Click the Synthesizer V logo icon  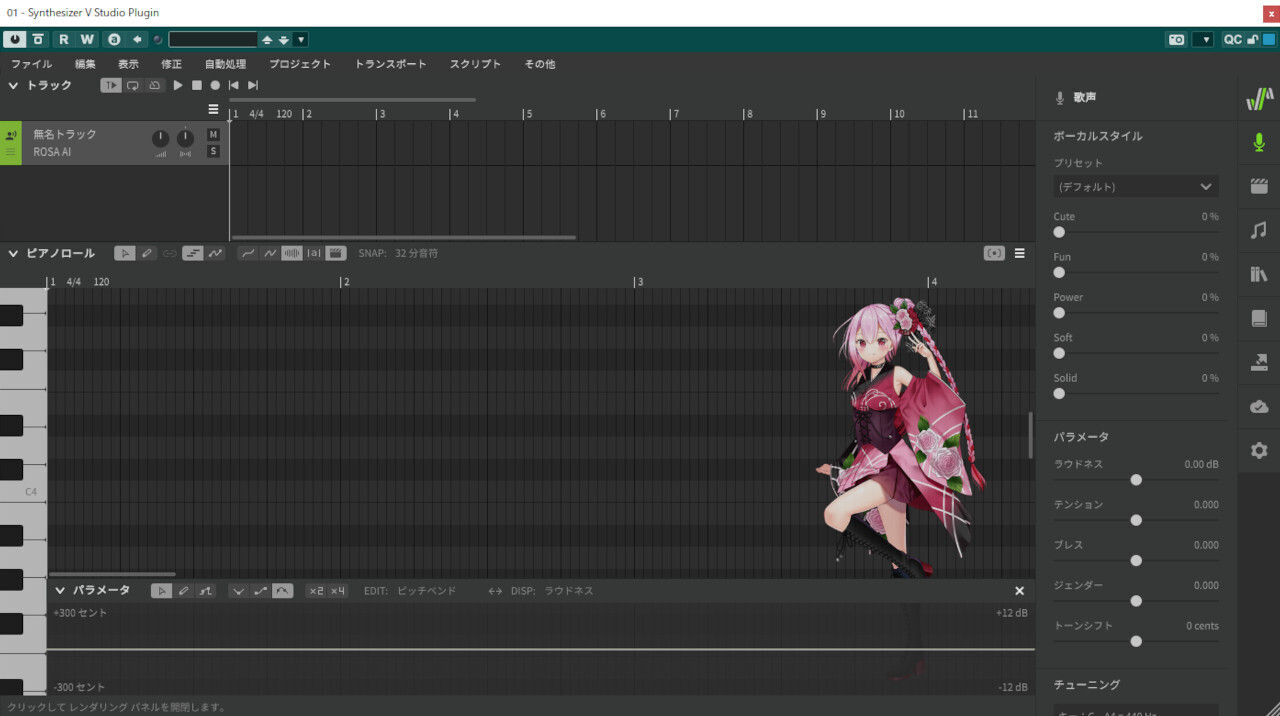click(x=1259, y=98)
